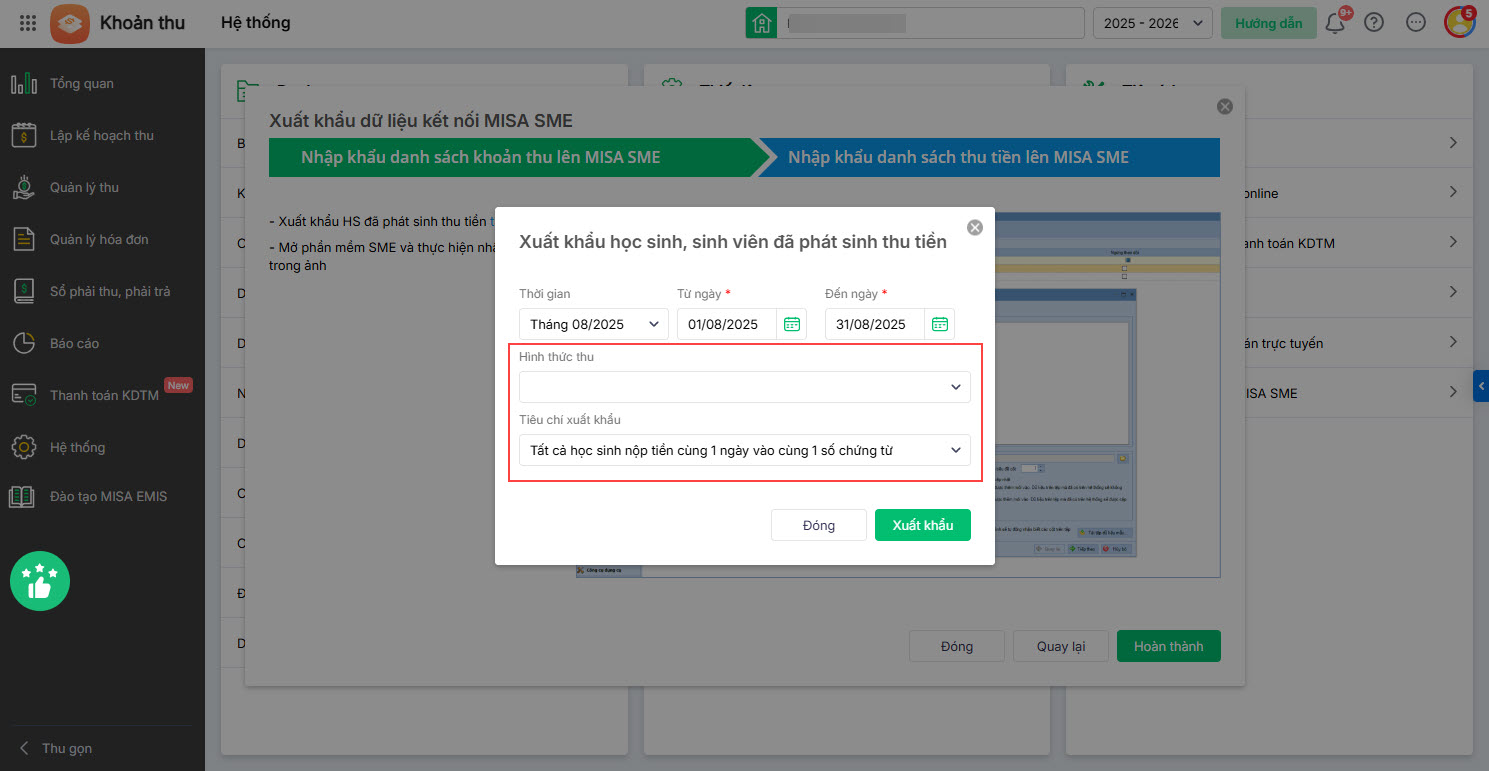The height and width of the screenshot is (771, 1489).
Task: Click the Hướng dẫn button
Action: point(1269,23)
